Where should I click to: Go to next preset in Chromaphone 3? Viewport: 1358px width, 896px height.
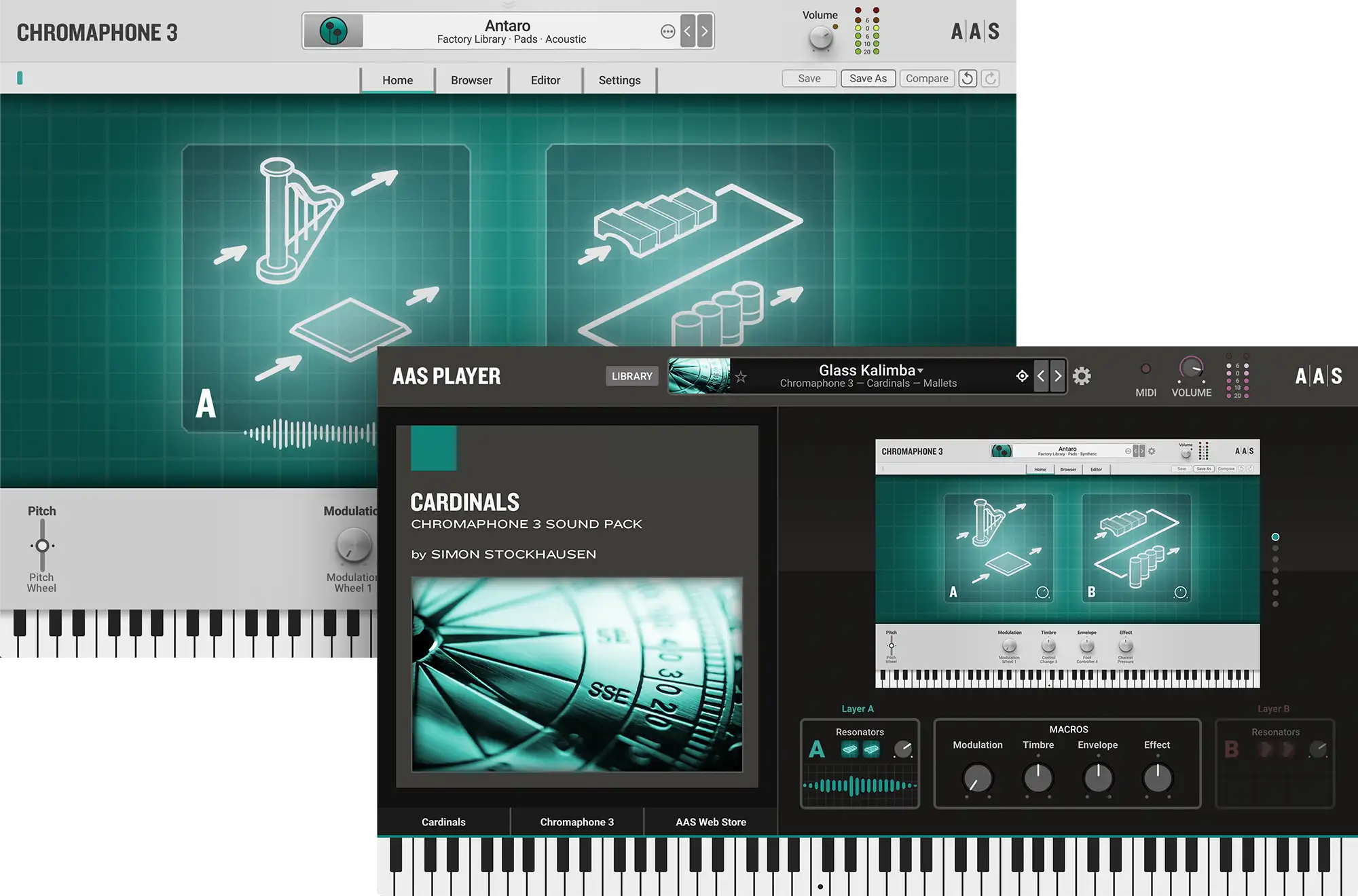[705, 31]
